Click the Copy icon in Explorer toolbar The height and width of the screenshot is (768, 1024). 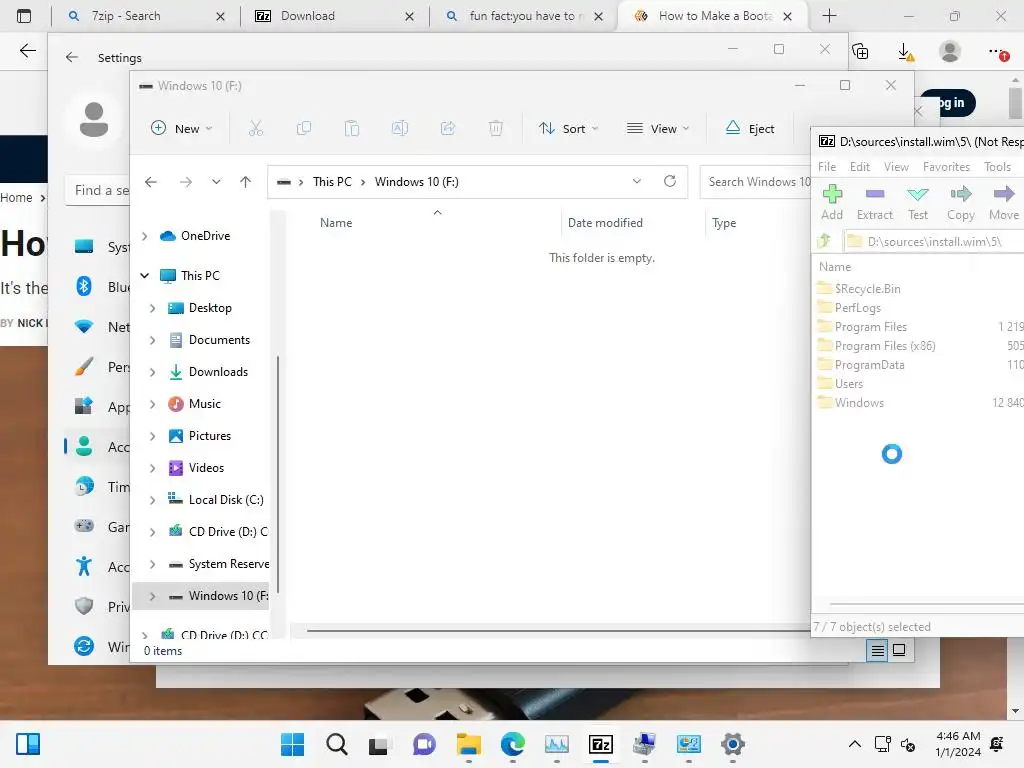coord(304,129)
